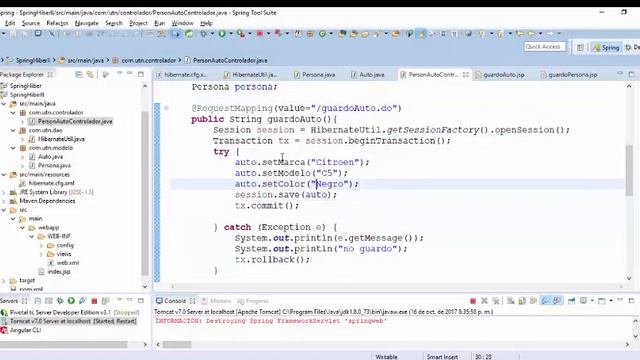Remove launch with the Console gray X icon
The width and height of the screenshot is (640, 360).
(x=484, y=301)
